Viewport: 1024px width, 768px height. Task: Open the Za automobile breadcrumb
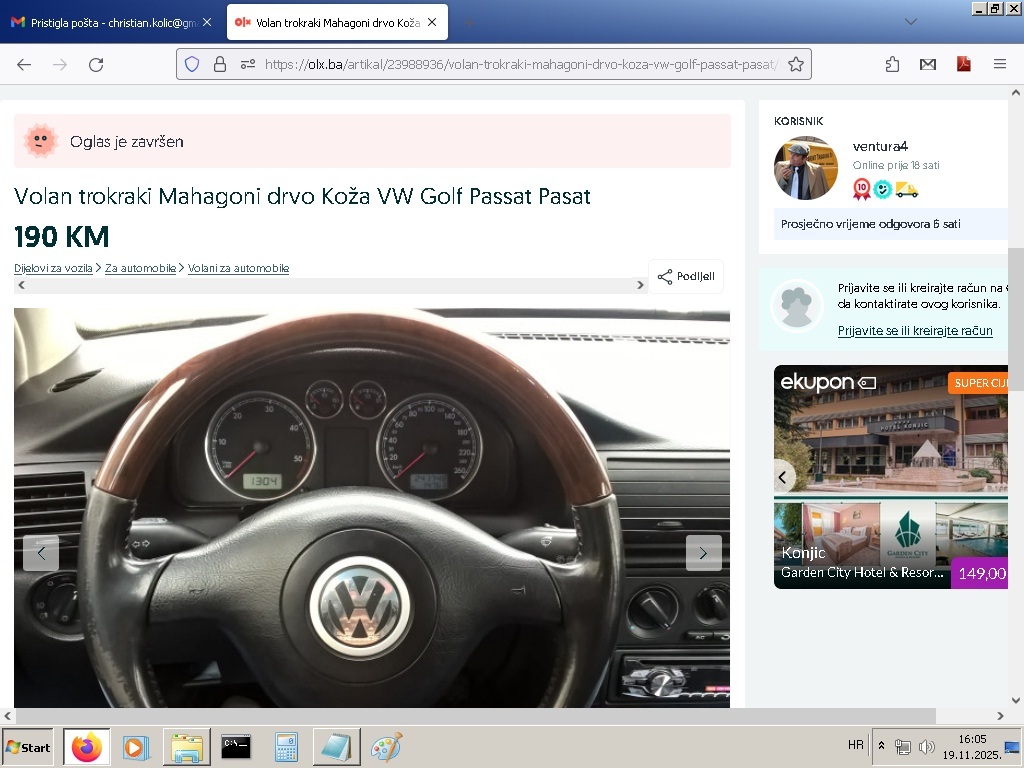(x=140, y=268)
